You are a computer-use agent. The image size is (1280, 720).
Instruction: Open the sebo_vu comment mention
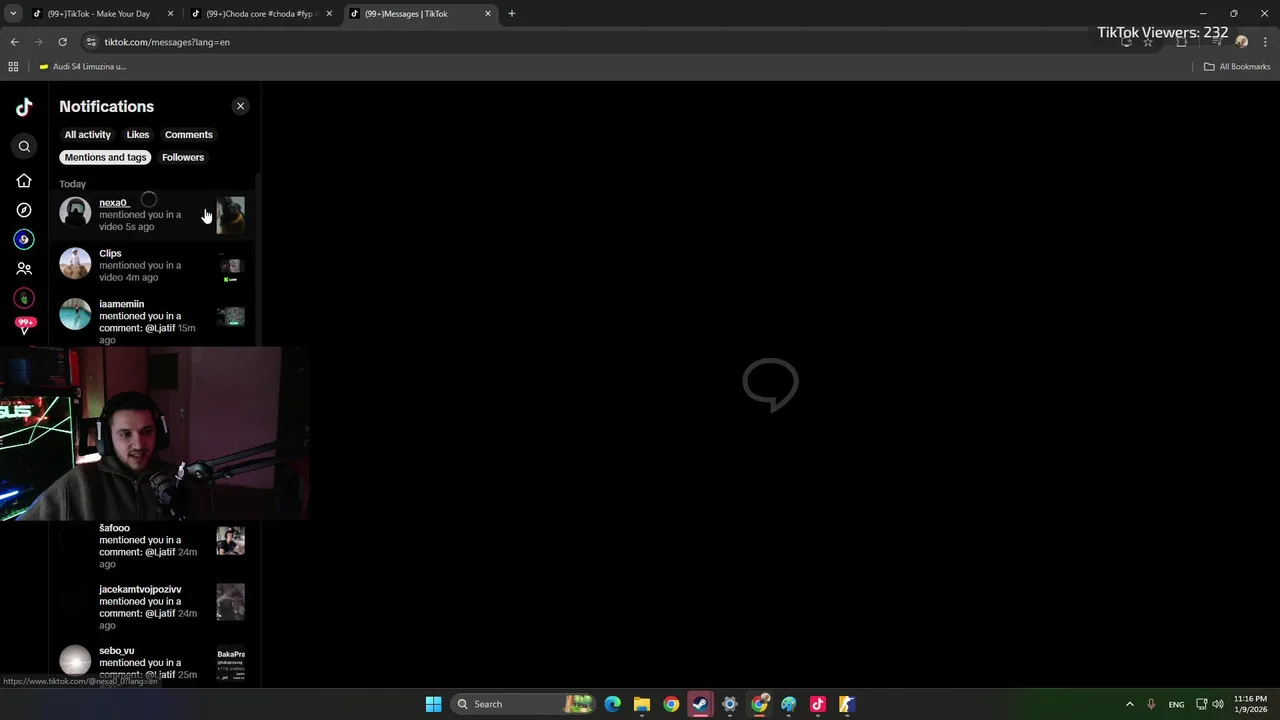coord(152,663)
